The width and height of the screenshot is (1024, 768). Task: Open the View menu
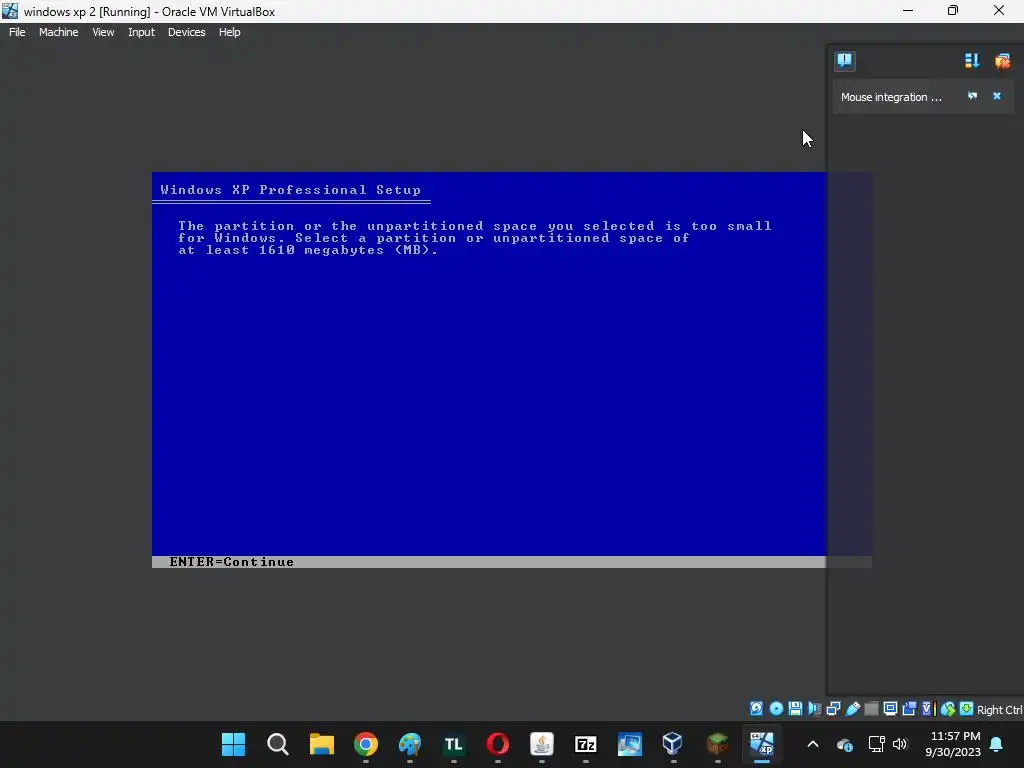[x=103, y=32]
